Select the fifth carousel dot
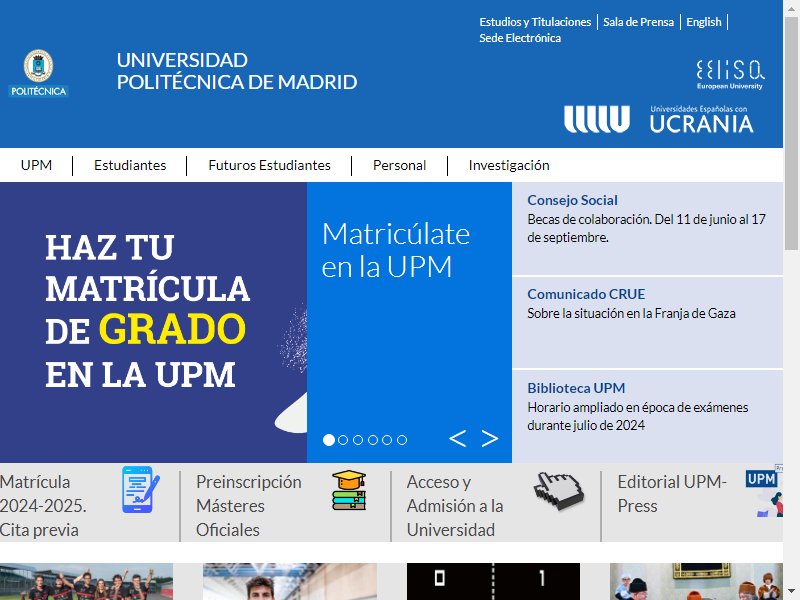800x600 pixels. click(x=387, y=440)
